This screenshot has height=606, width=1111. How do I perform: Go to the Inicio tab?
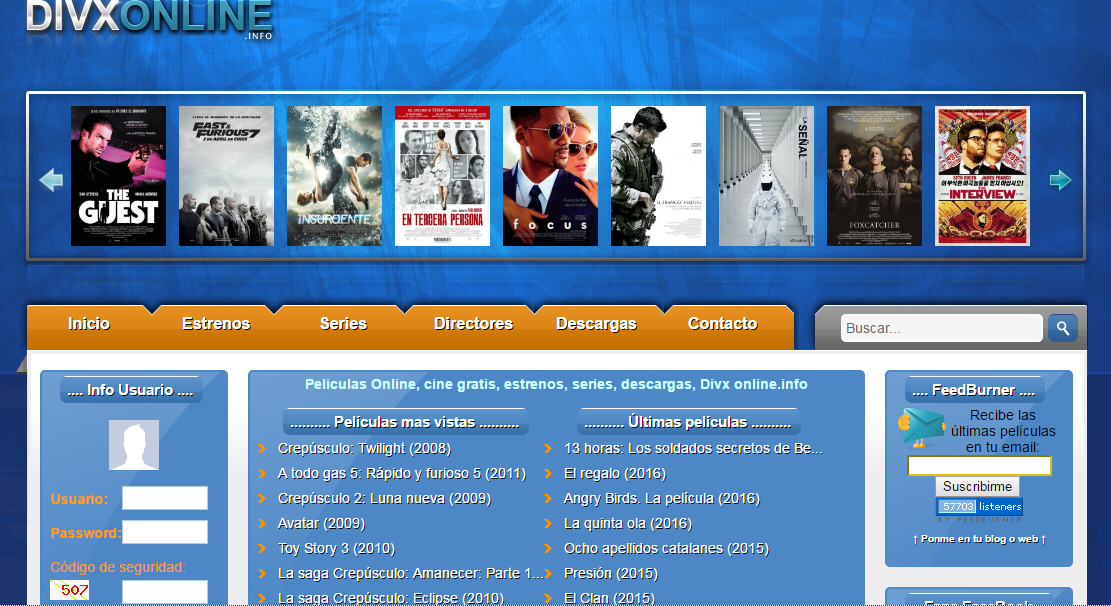tap(89, 324)
